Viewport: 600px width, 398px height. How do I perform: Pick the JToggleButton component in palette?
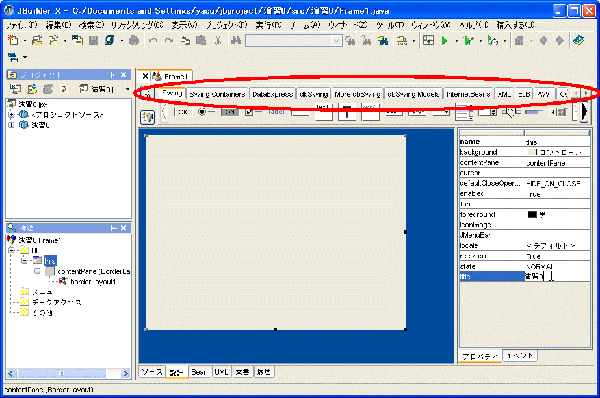[230, 112]
